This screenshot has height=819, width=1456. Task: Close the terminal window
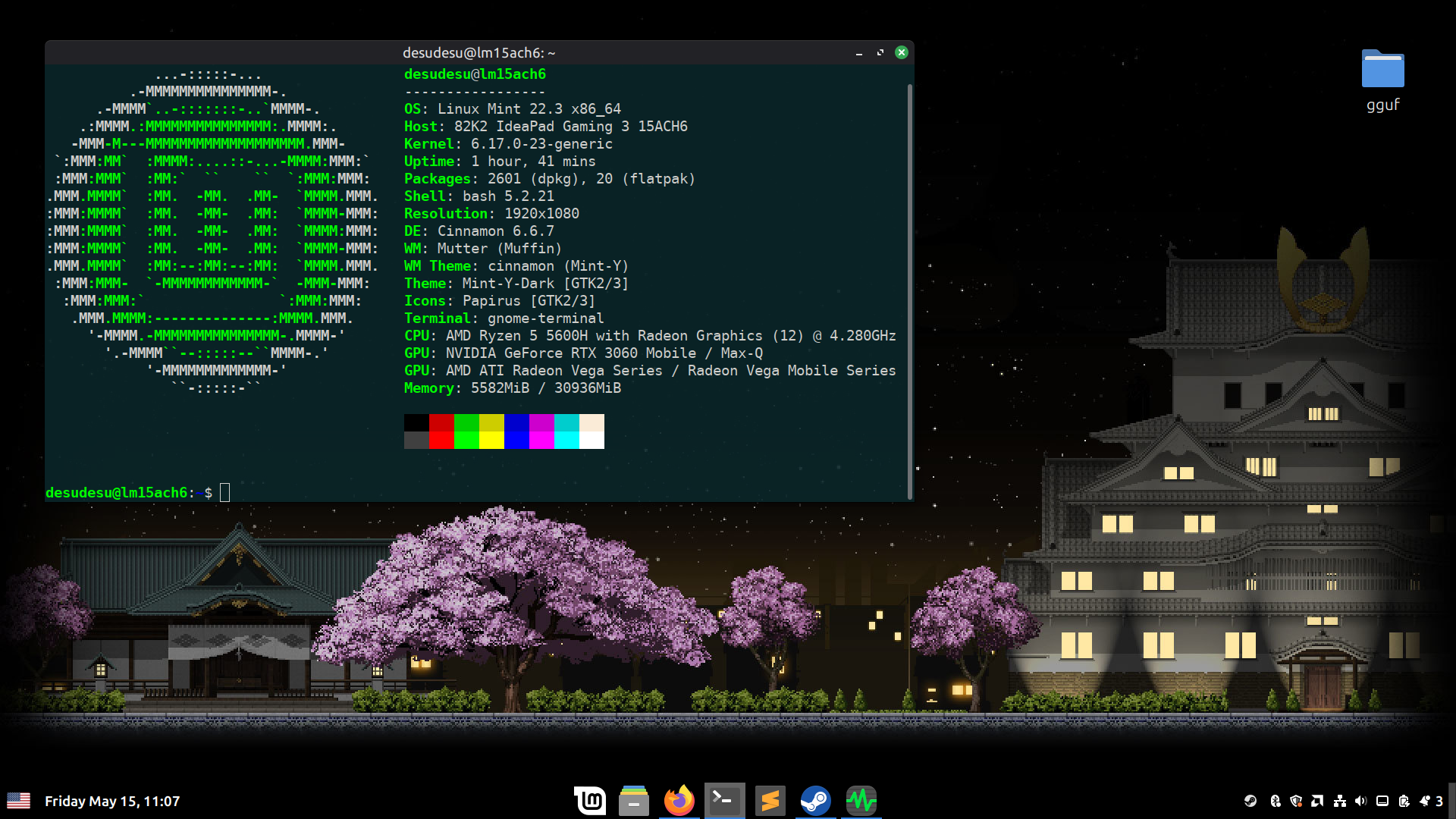coord(902,52)
